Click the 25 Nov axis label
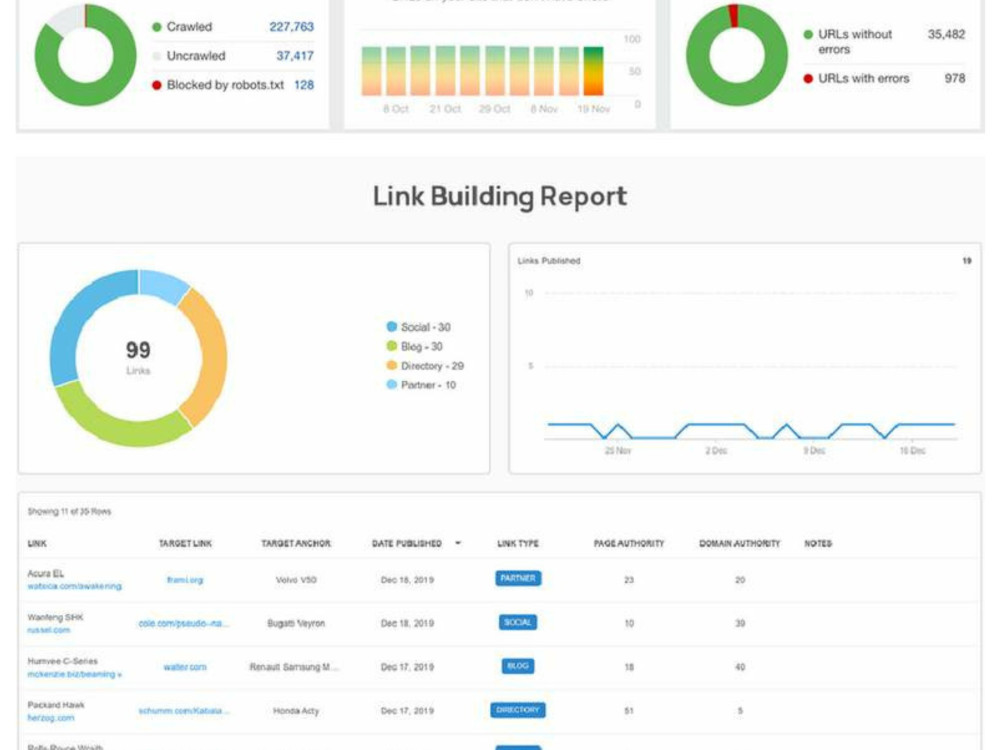 click(x=618, y=451)
